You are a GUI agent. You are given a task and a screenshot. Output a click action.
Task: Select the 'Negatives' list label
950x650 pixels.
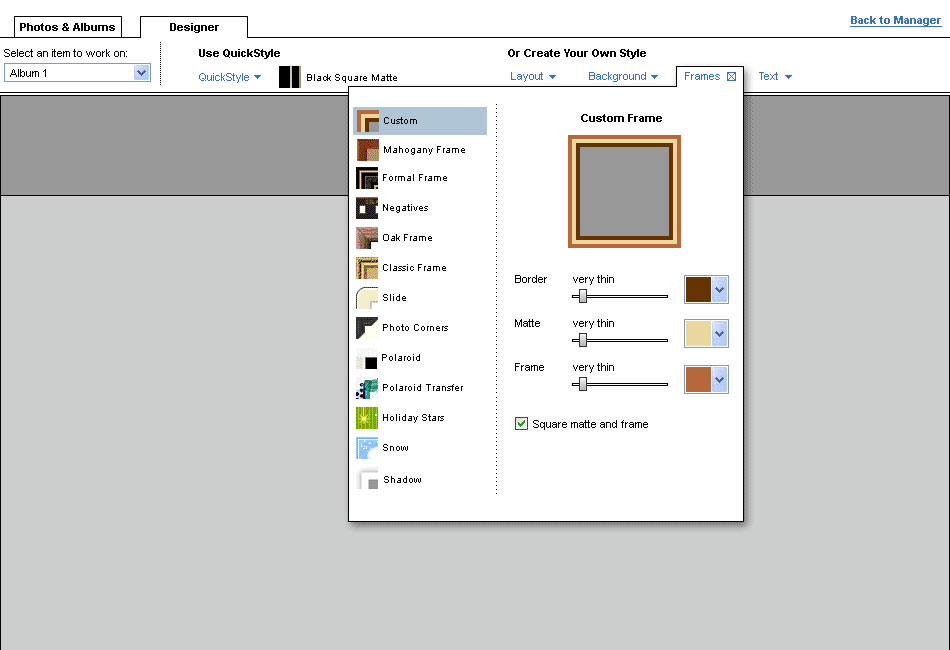[405, 208]
